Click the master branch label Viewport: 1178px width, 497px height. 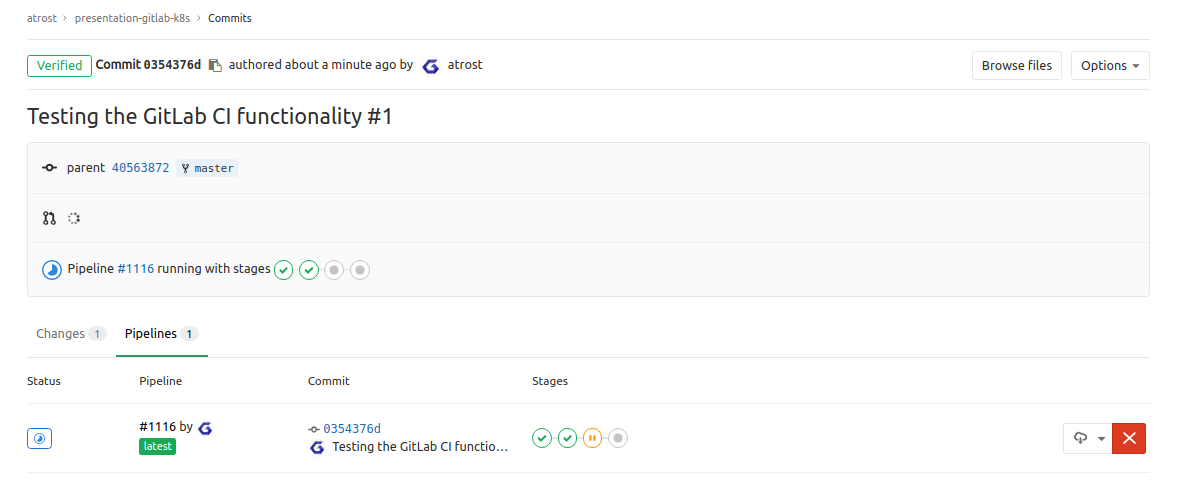click(x=208, y=168)
